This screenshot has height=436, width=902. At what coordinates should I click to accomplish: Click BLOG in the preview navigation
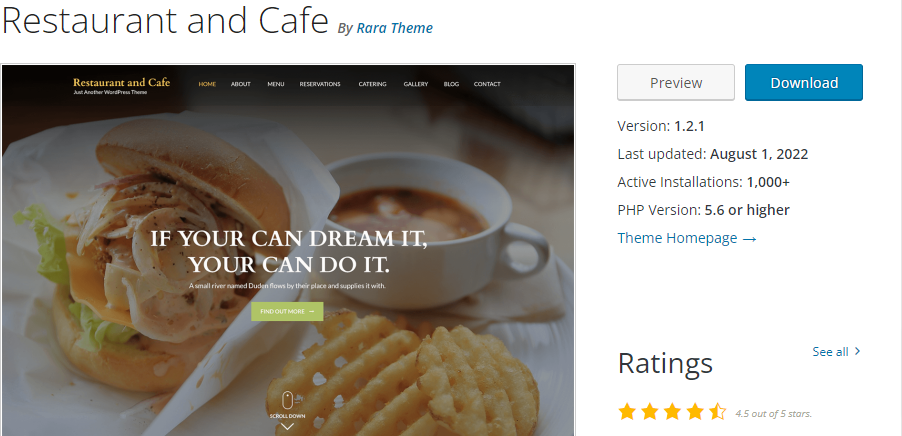[x=451, y=84]
